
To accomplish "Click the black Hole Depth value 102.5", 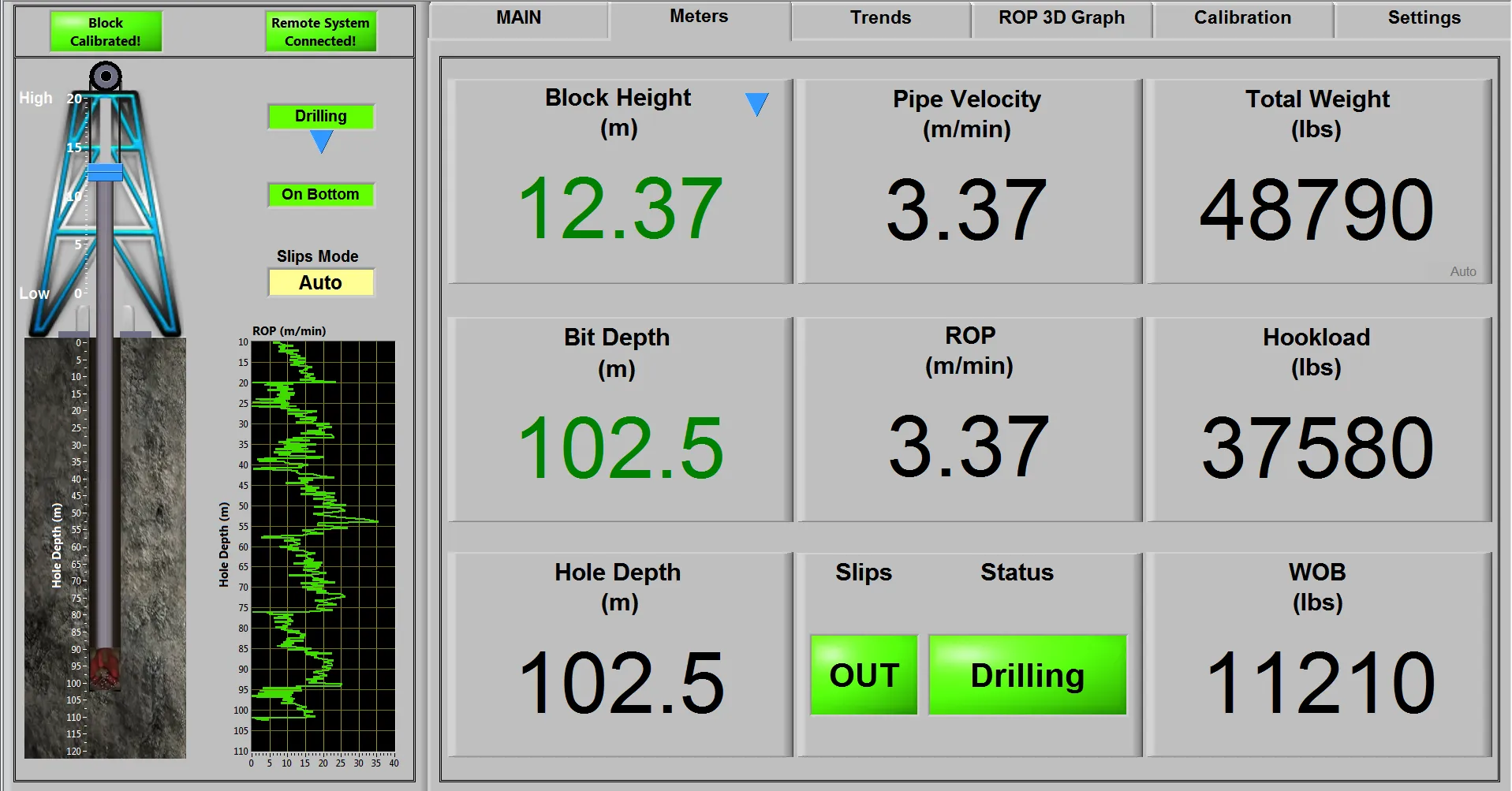I will (x=620, y=683).
